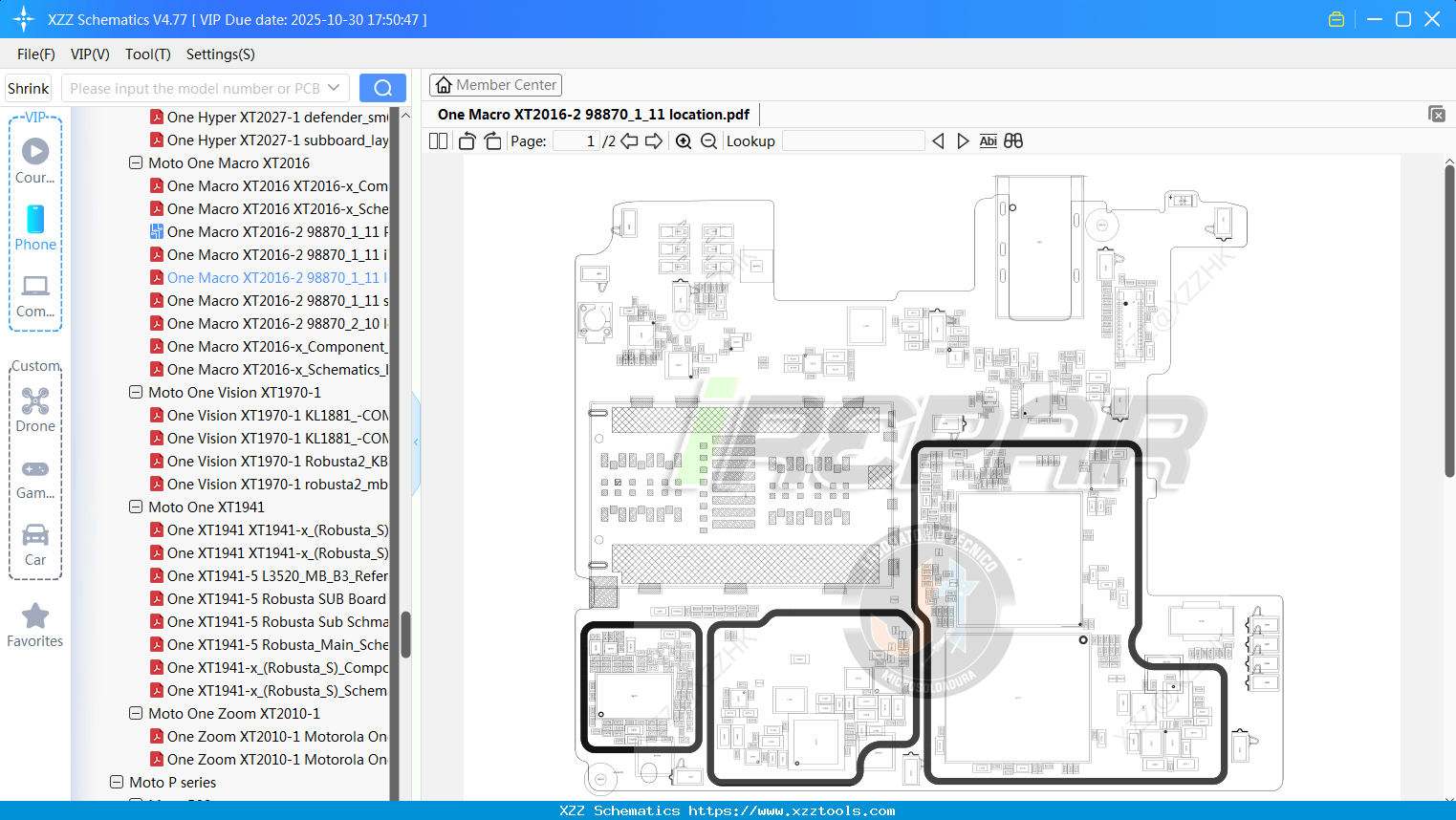1456x820 pixels.
Task: Open One XT1941-5 L3520_MB_B3_Refer file
Action: point(269,575)
